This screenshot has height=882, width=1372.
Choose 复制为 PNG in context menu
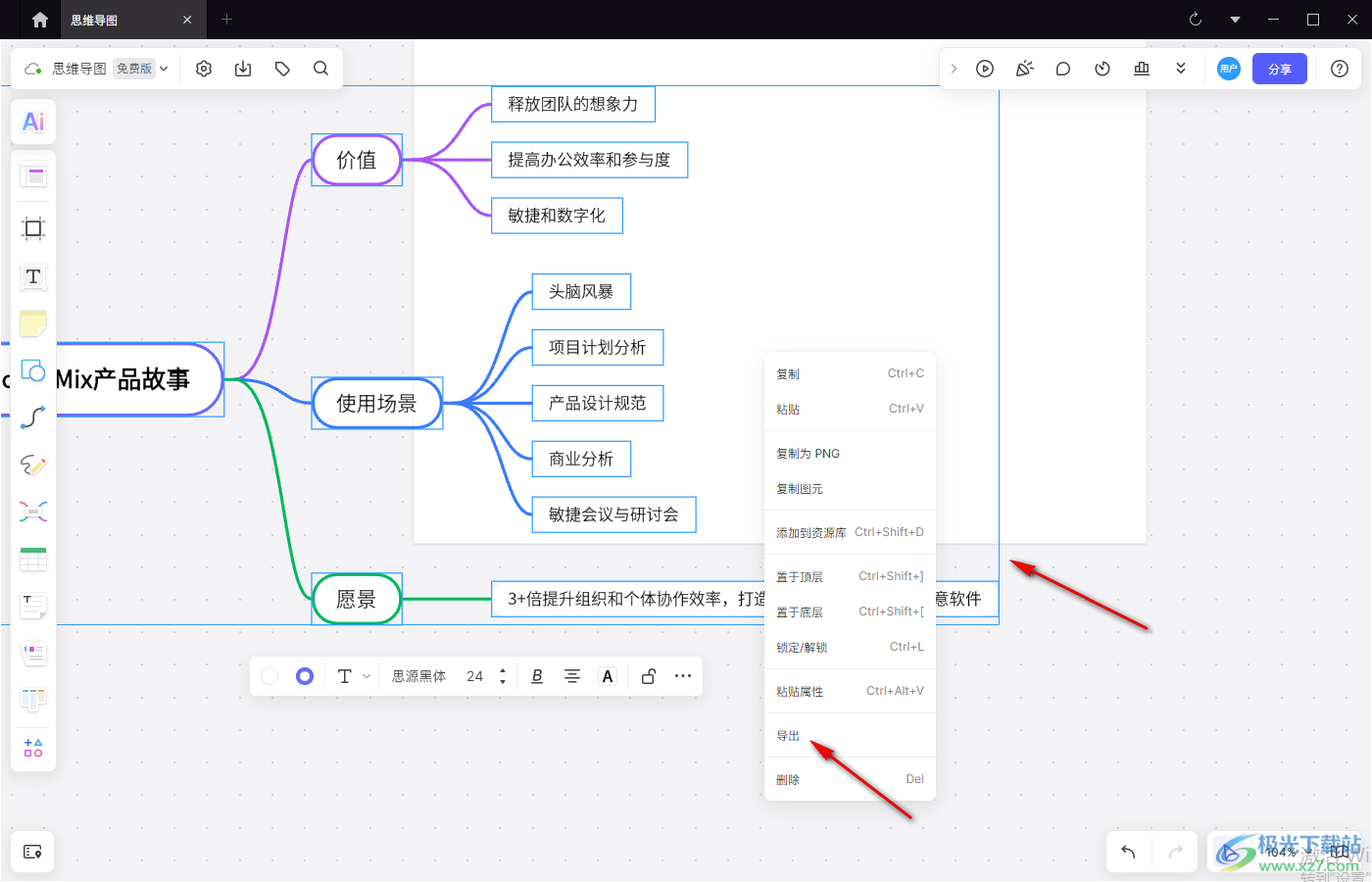850,453
